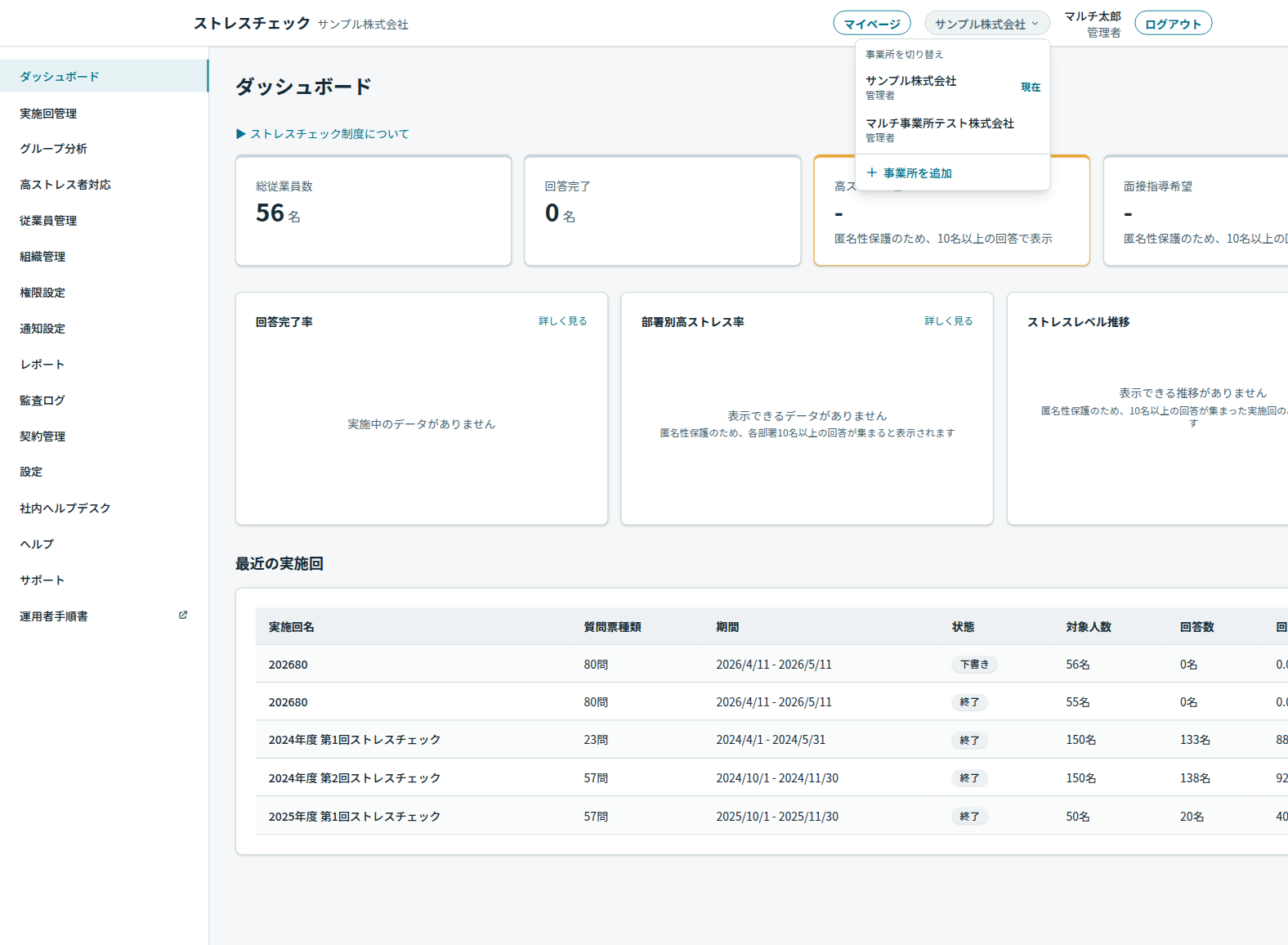Viewport: 1288px width, 945px height.
Task: Open 2025年度 第1回ストレスチェック row
Action: tap(771, 816)
